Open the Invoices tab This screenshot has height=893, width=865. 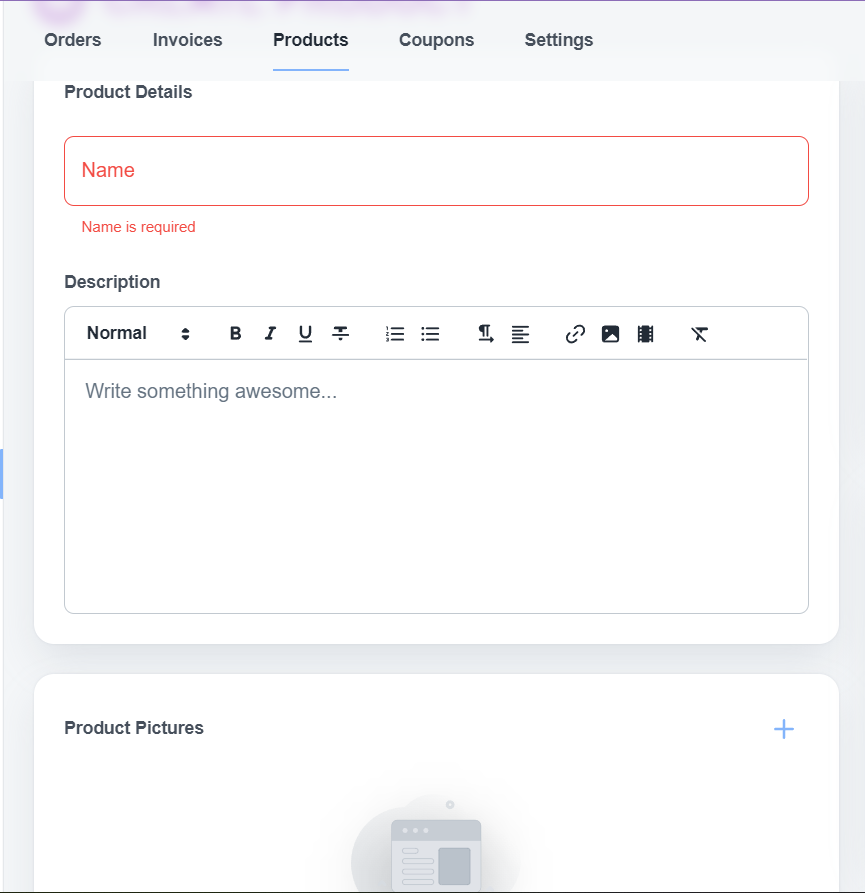coord(187,40)
